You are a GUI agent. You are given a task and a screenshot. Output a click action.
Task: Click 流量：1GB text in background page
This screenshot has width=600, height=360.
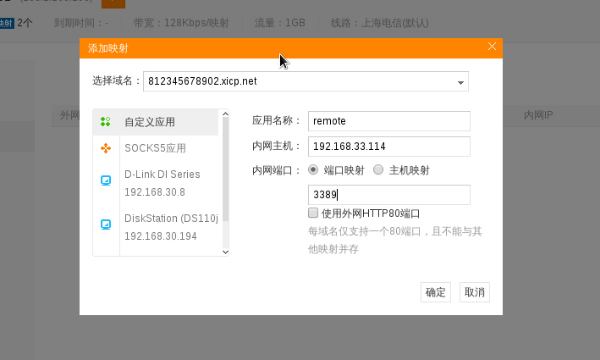coord(280,23)
